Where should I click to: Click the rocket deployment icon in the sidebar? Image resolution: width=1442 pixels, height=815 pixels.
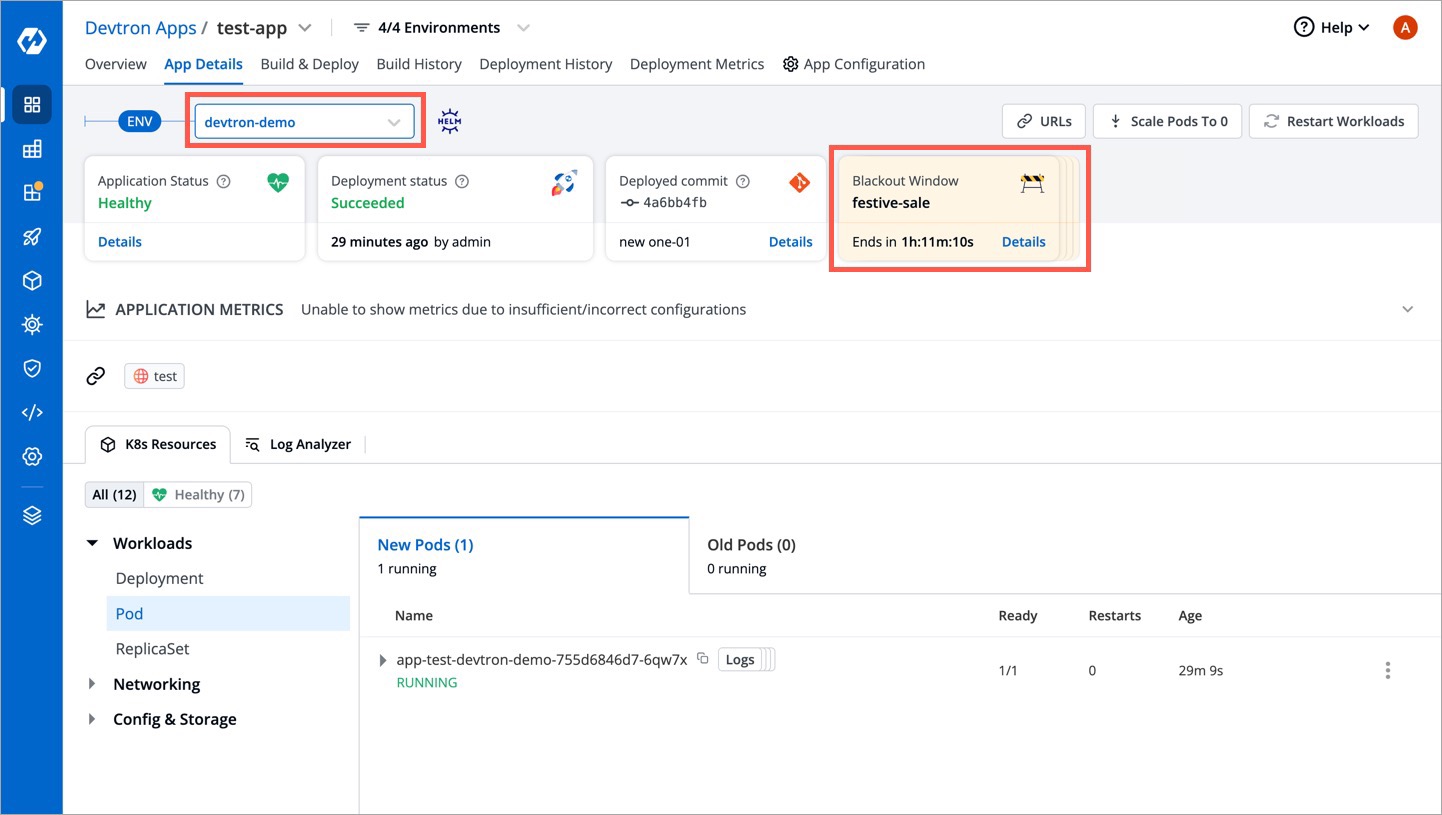click(x=32, y=237)
